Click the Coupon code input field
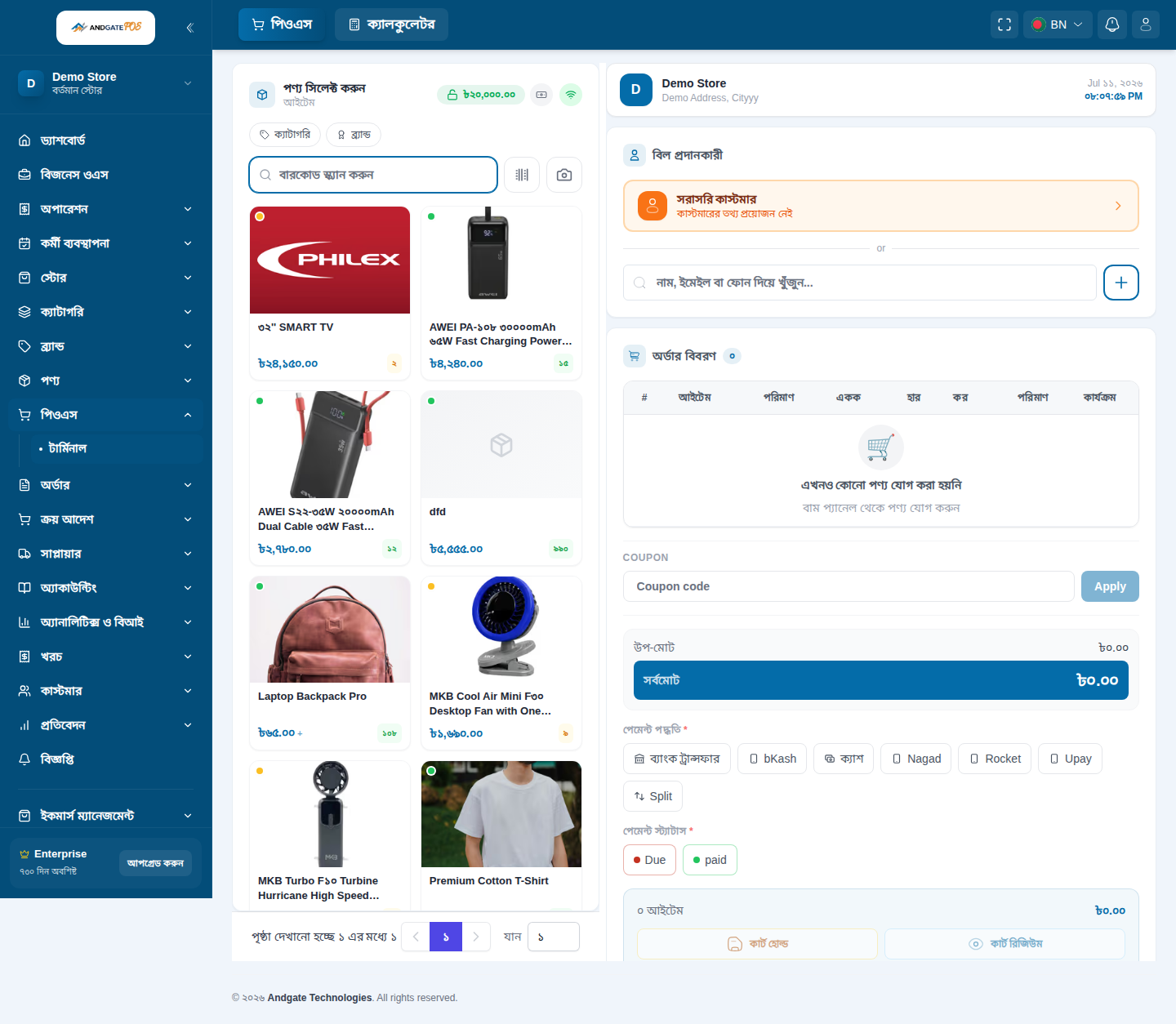 tap(849, 586)
